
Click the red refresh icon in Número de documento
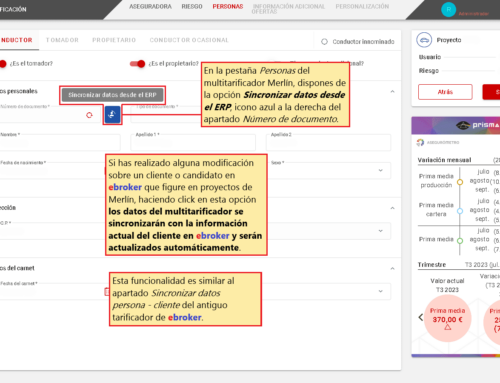[89, 115]
